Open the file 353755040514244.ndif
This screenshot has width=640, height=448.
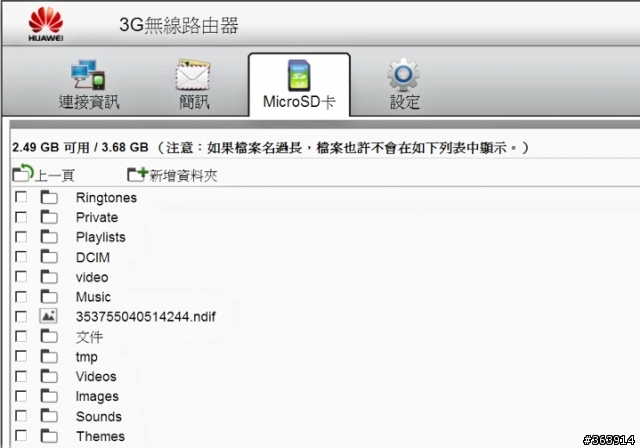[x=146, y=317]
